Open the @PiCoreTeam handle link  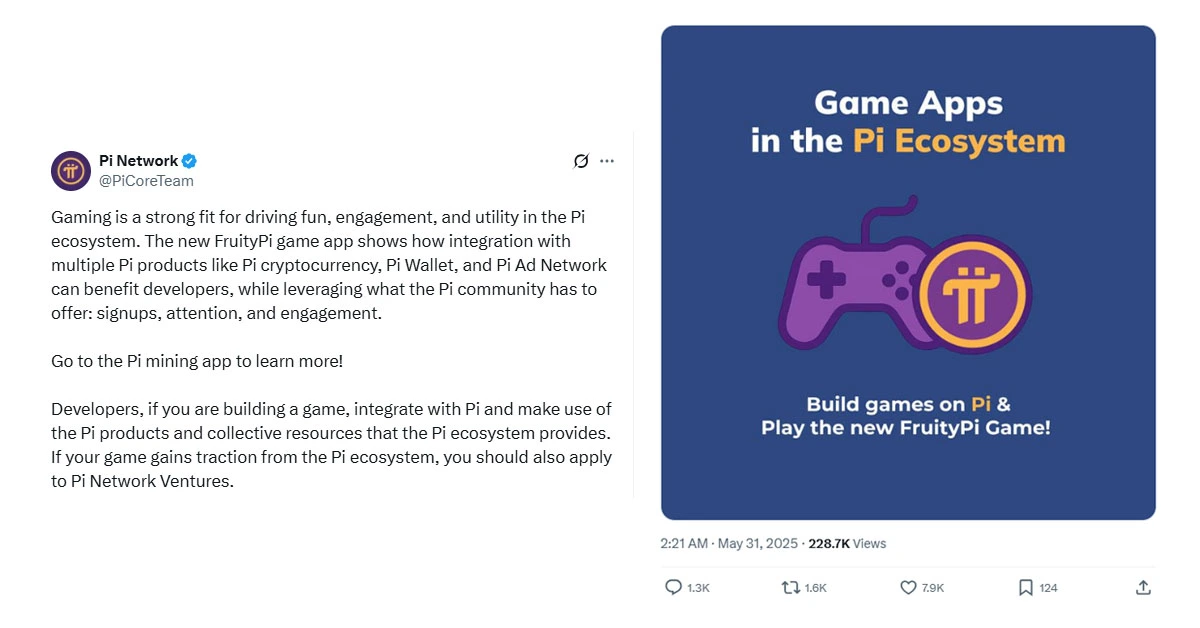pos(146,181)
